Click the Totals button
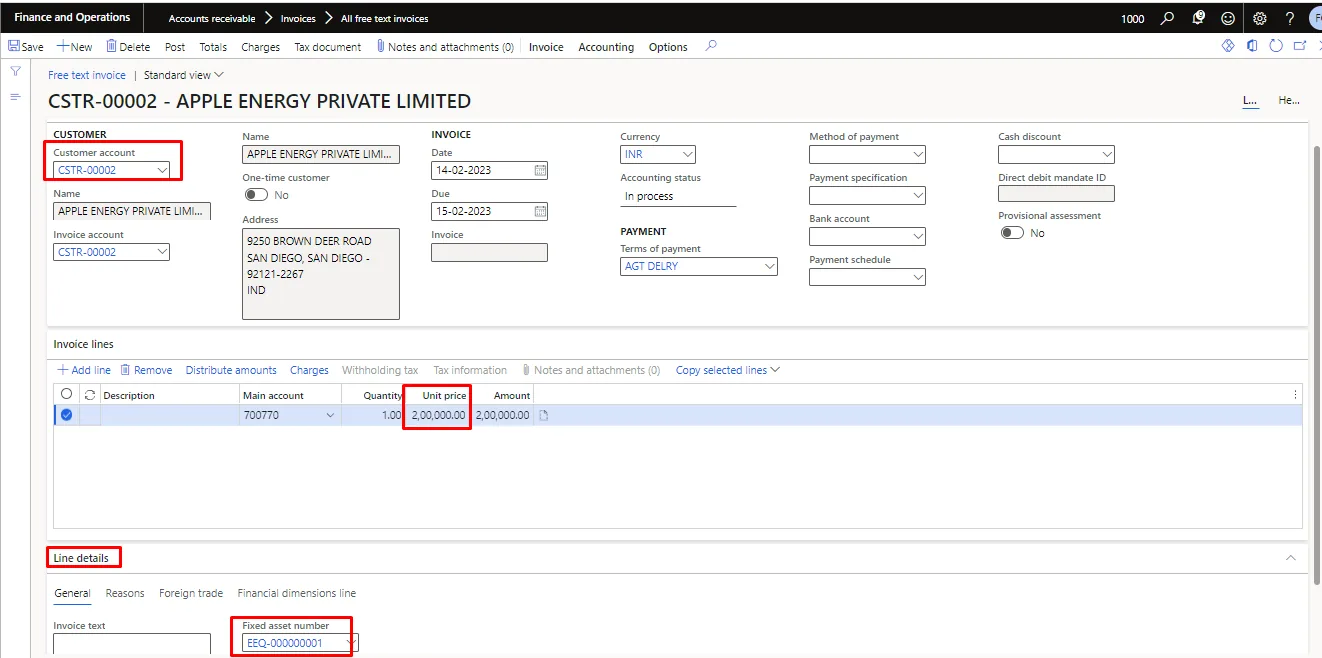Viewport: 1322px width, 658px height. point(213,47)
